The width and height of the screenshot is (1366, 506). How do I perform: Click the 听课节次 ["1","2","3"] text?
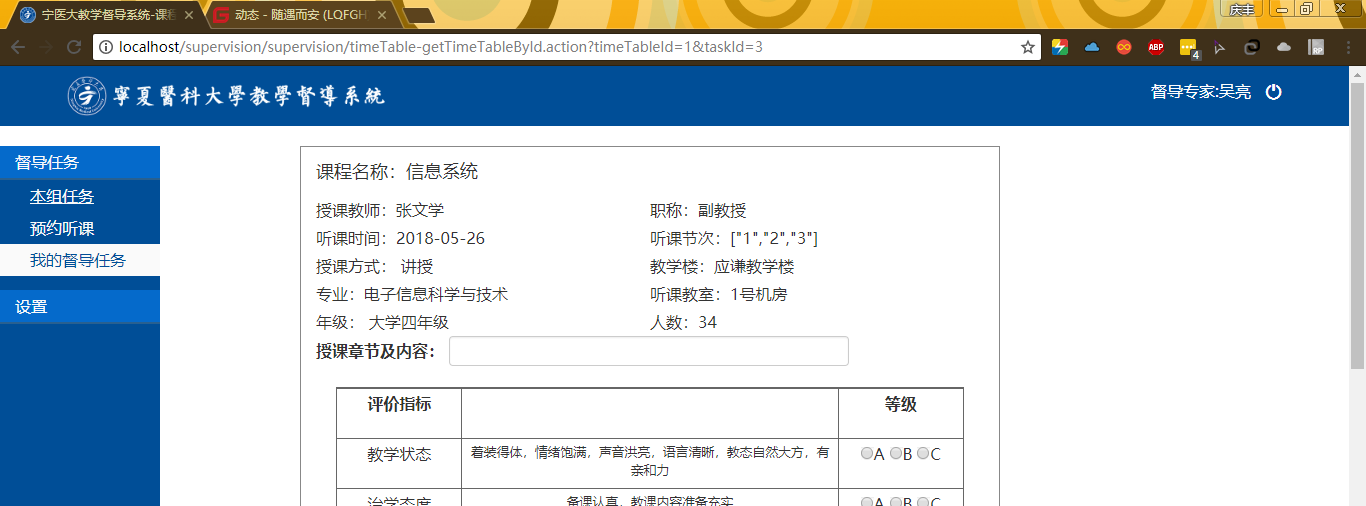[734, 239]
